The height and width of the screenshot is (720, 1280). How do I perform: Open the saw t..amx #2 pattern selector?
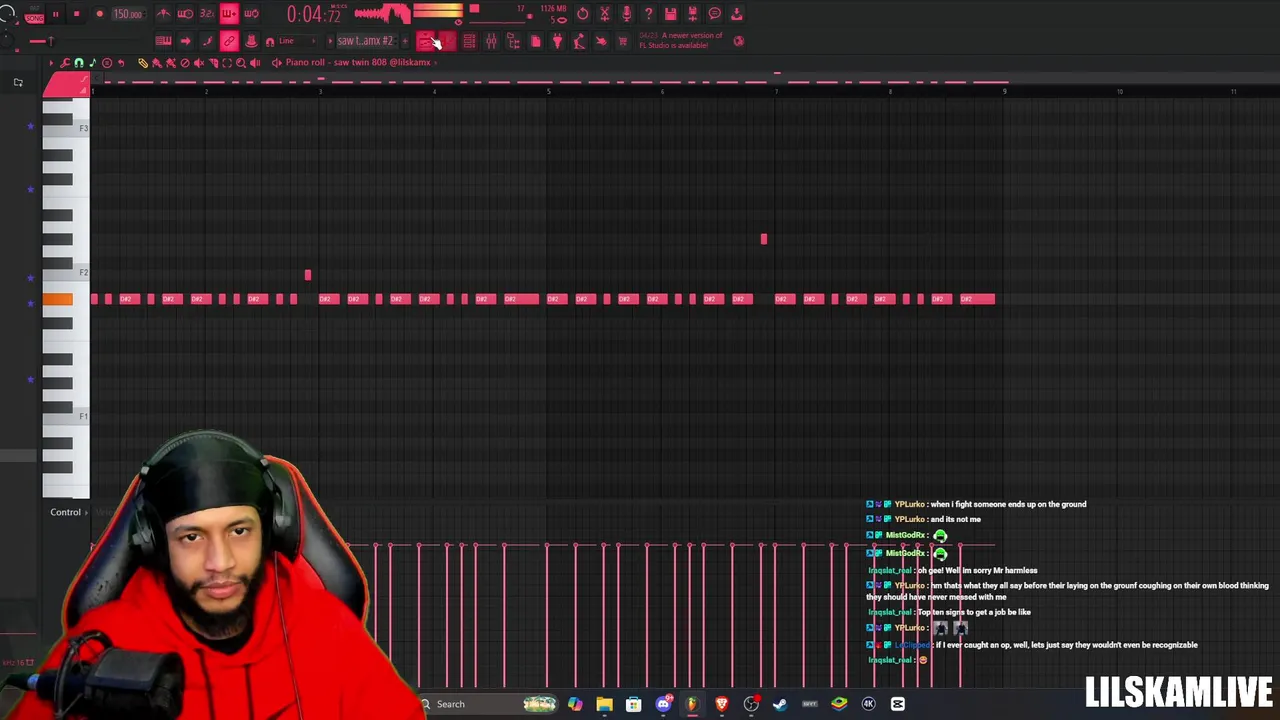tap(367, 41)
